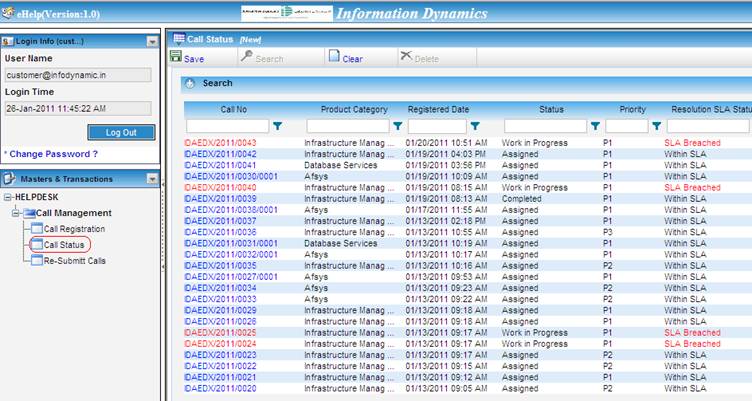Click the Change Password link

click(x=54, y=154)
